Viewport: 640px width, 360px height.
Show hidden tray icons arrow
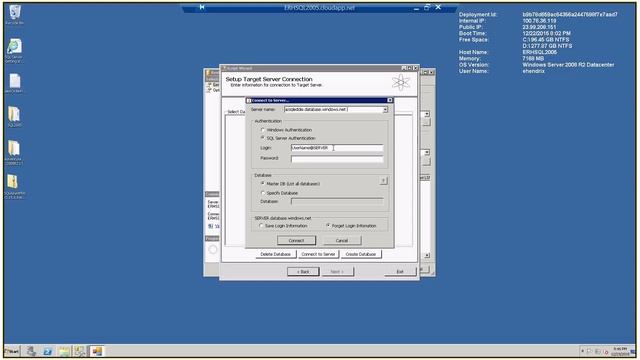coord(582,351)
